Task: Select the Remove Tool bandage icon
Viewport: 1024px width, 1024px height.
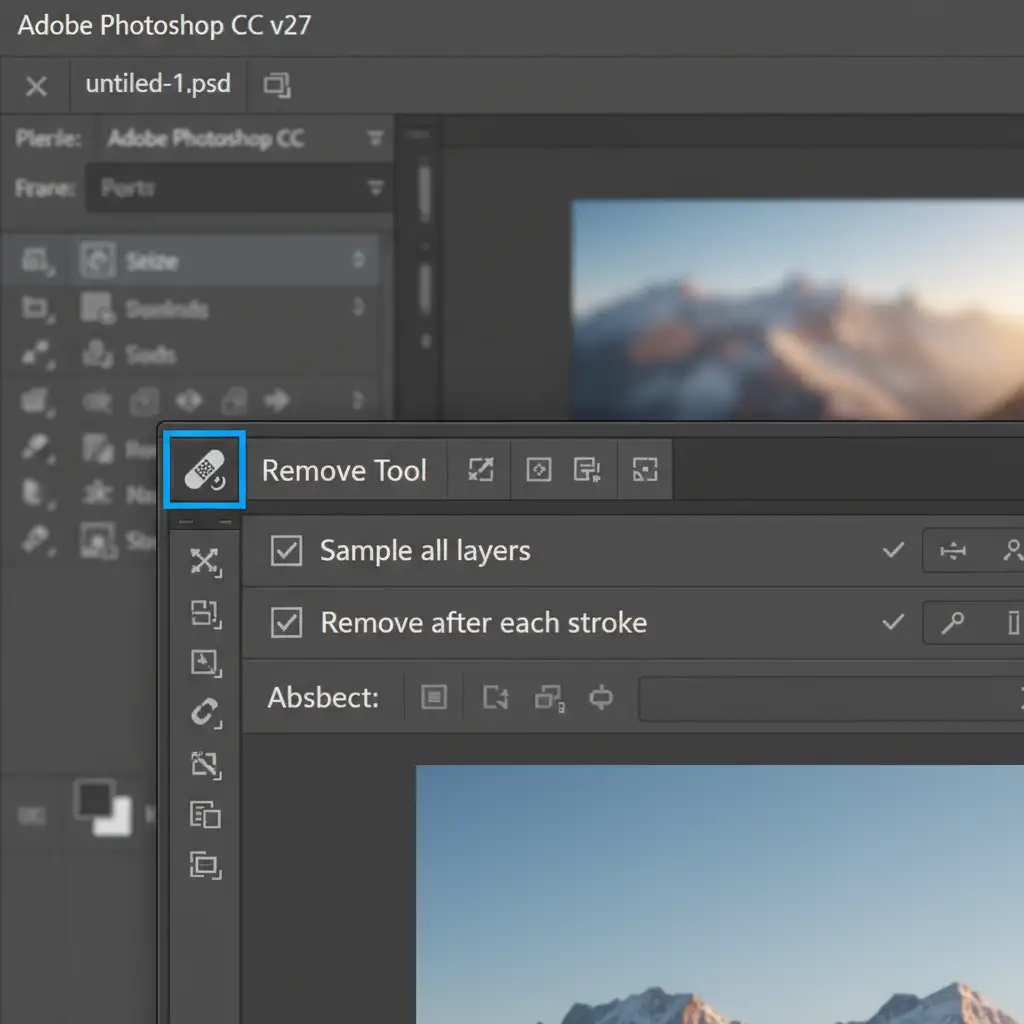Action: pos(204,470)
